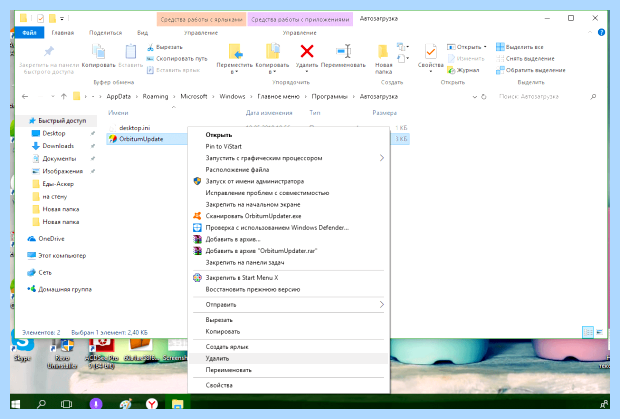Open Task View on the taskbar
The image size is (620, 419).
pyautogui.click(x=66, y=404)
